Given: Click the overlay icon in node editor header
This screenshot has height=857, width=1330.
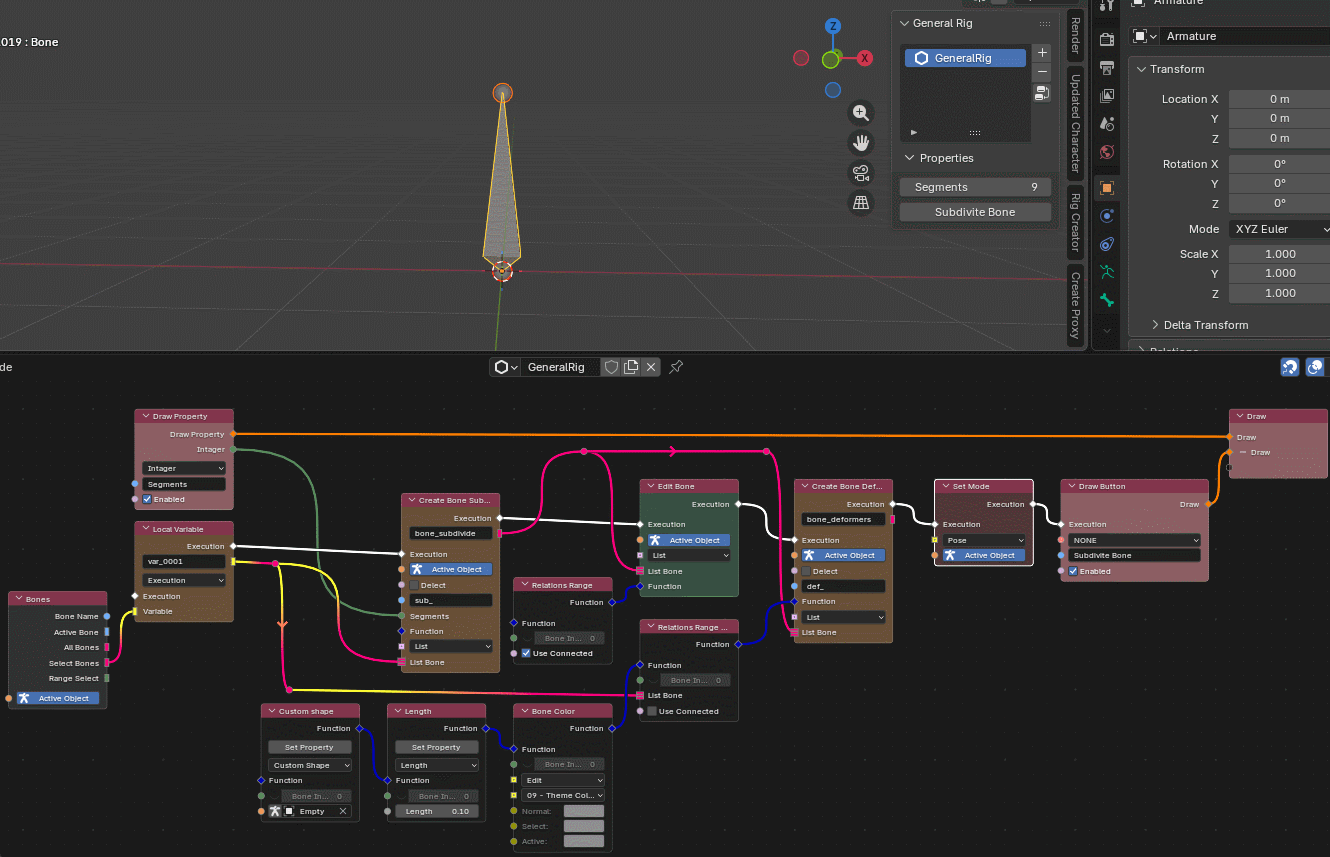Looking at the screenshot, I should (x=1315, y=367).
